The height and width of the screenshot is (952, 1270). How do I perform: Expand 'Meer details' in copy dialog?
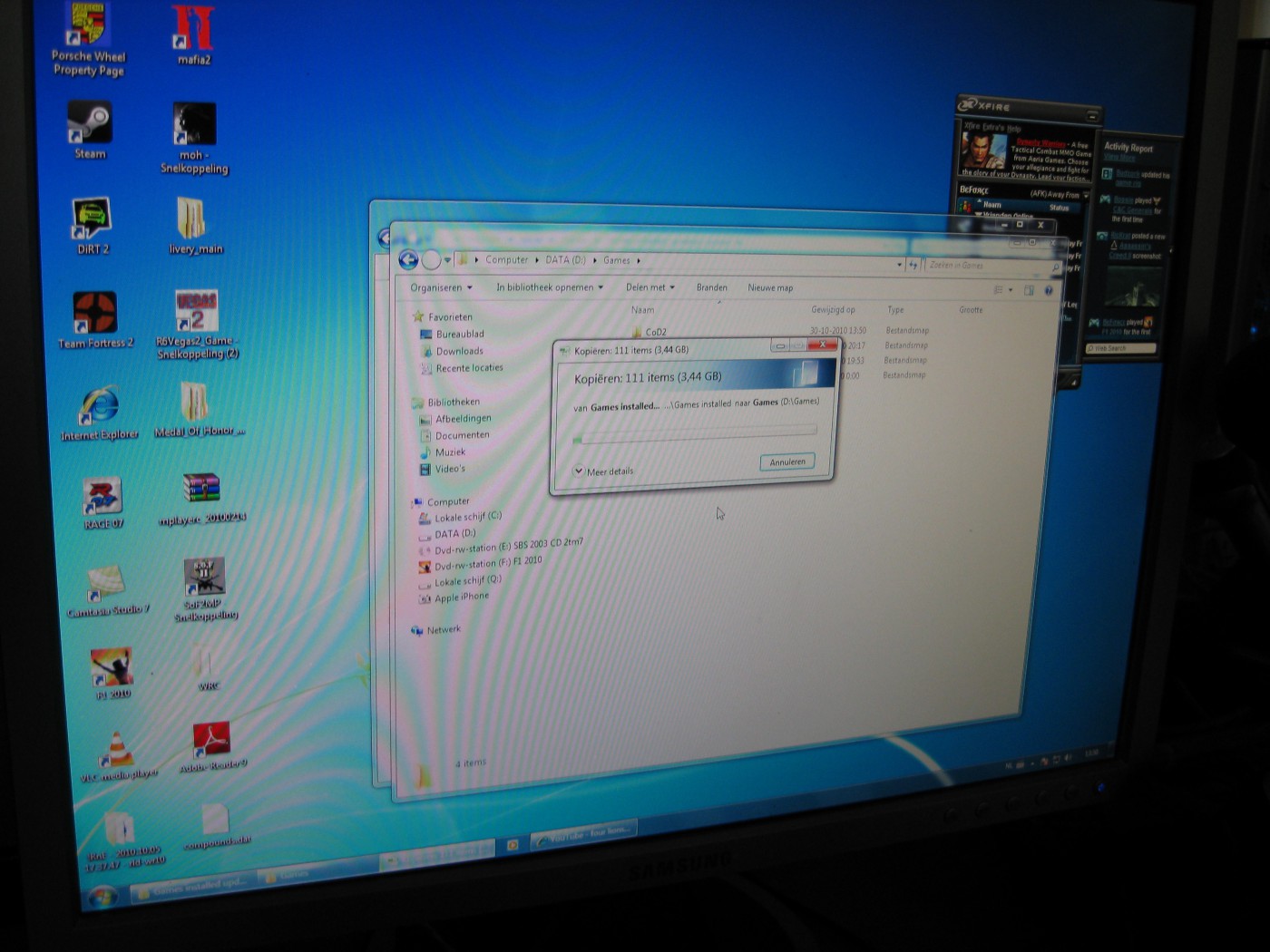tap(603, 471)
